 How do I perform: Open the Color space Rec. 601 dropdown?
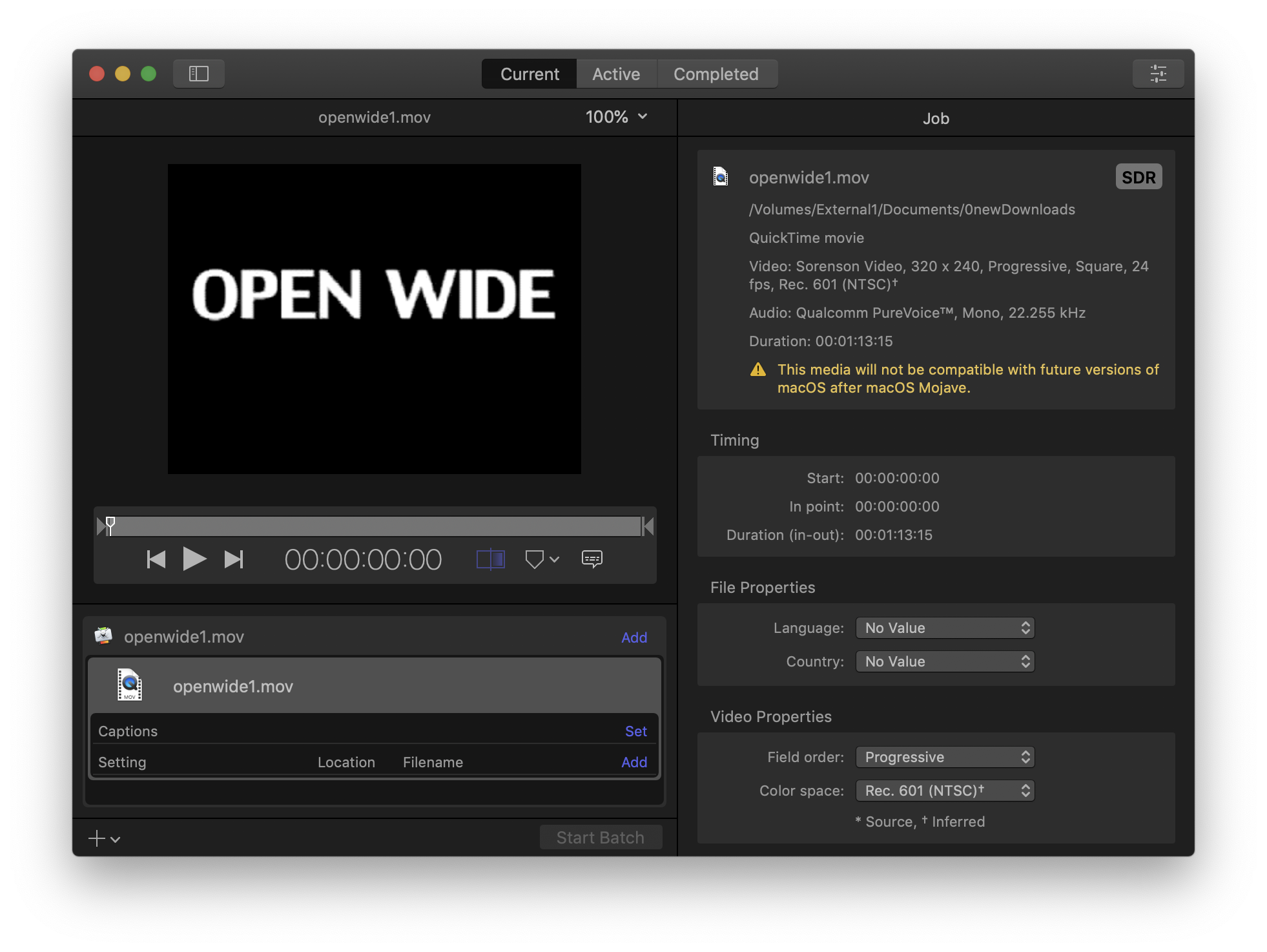(945, 791)
